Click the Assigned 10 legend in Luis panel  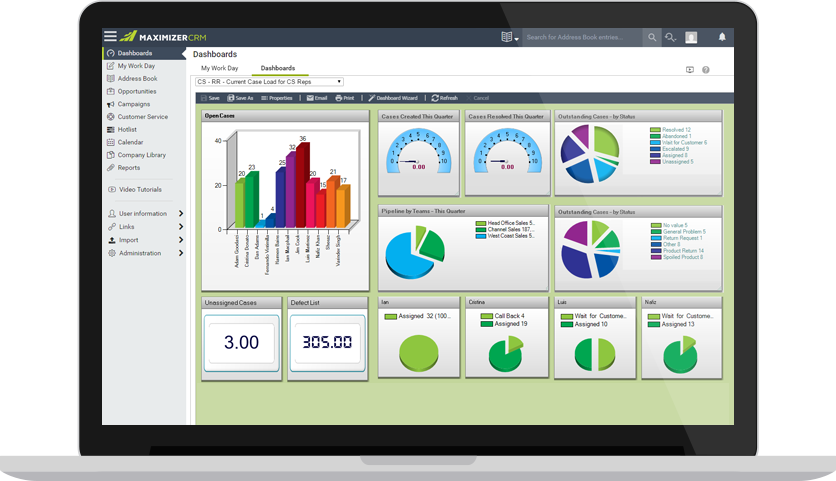pos(584,324)
